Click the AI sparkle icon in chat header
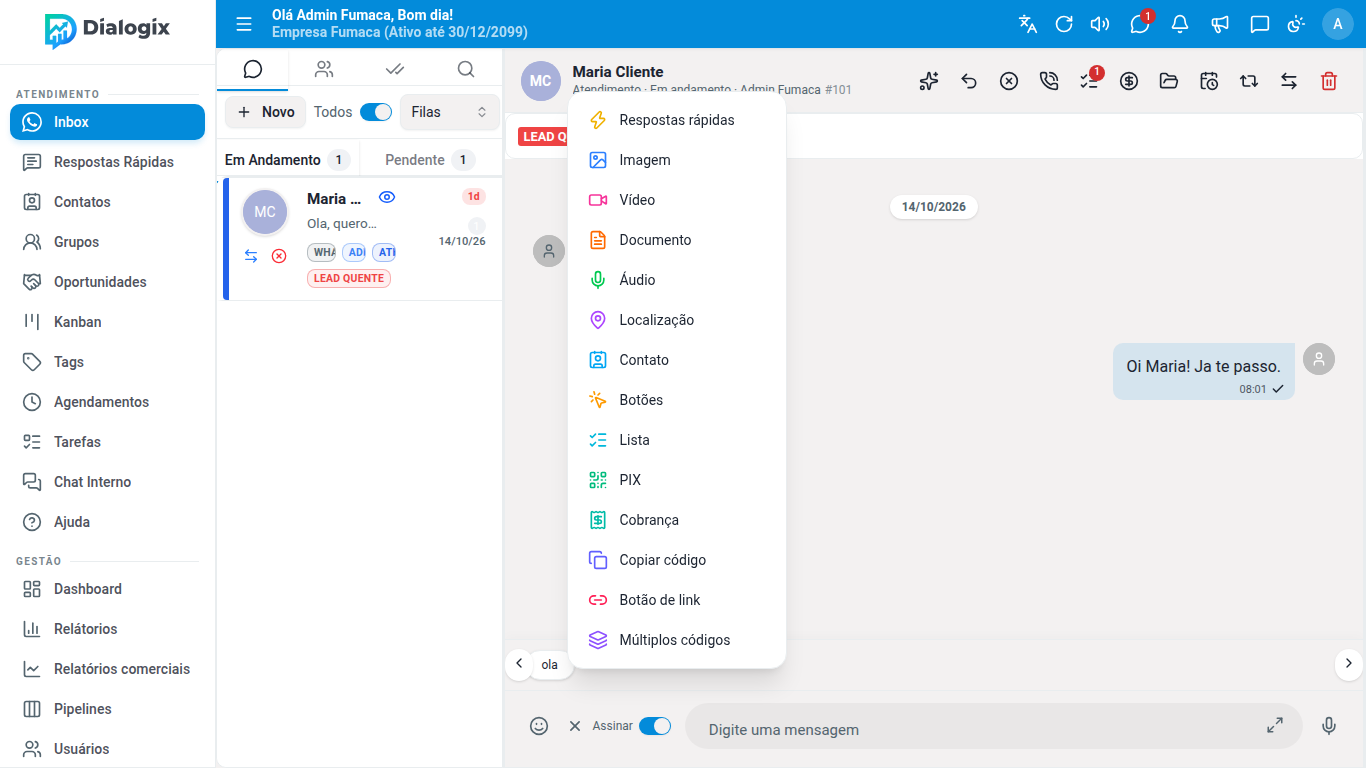Screen dimensions: 1366x768 pos(929,81)
